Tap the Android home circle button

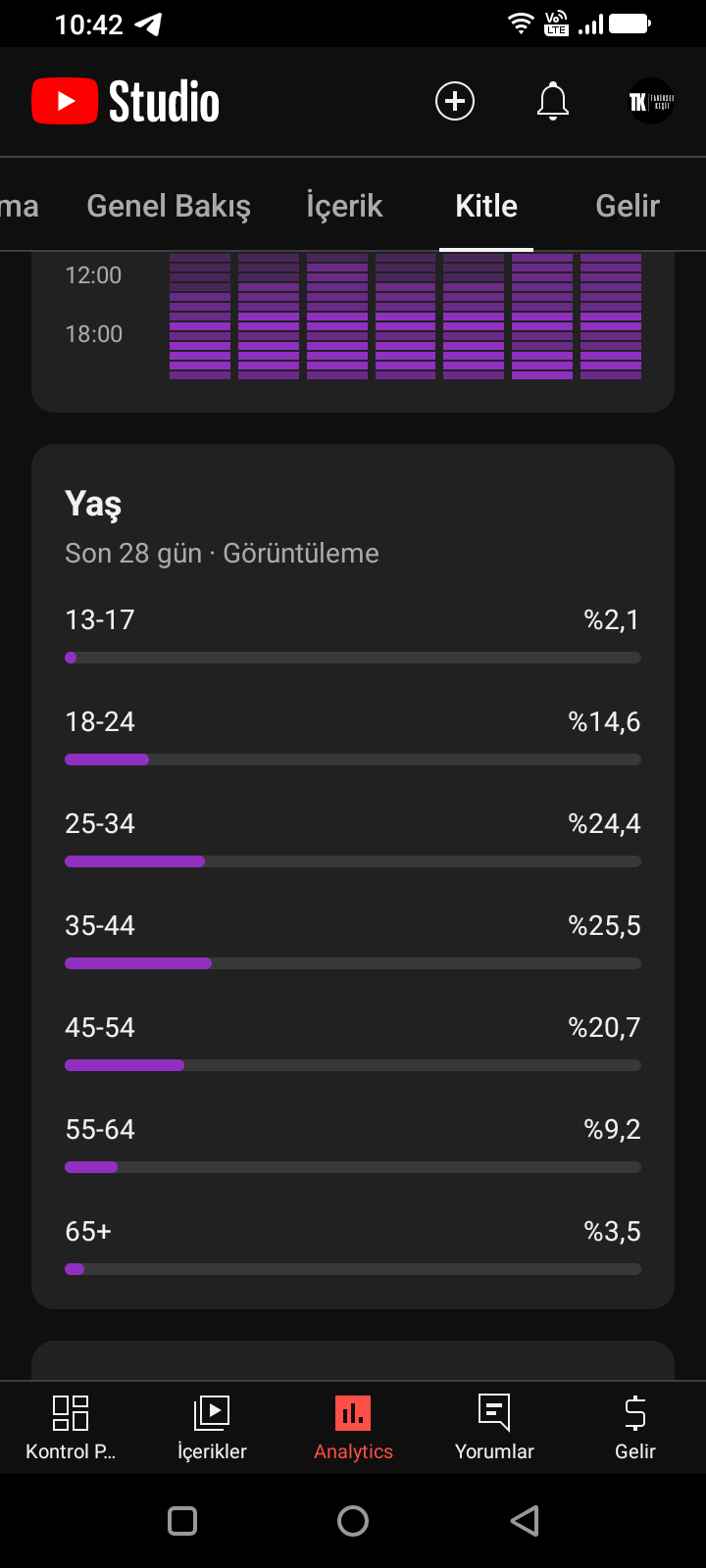pyautogui.click(x=353, y=1521)
